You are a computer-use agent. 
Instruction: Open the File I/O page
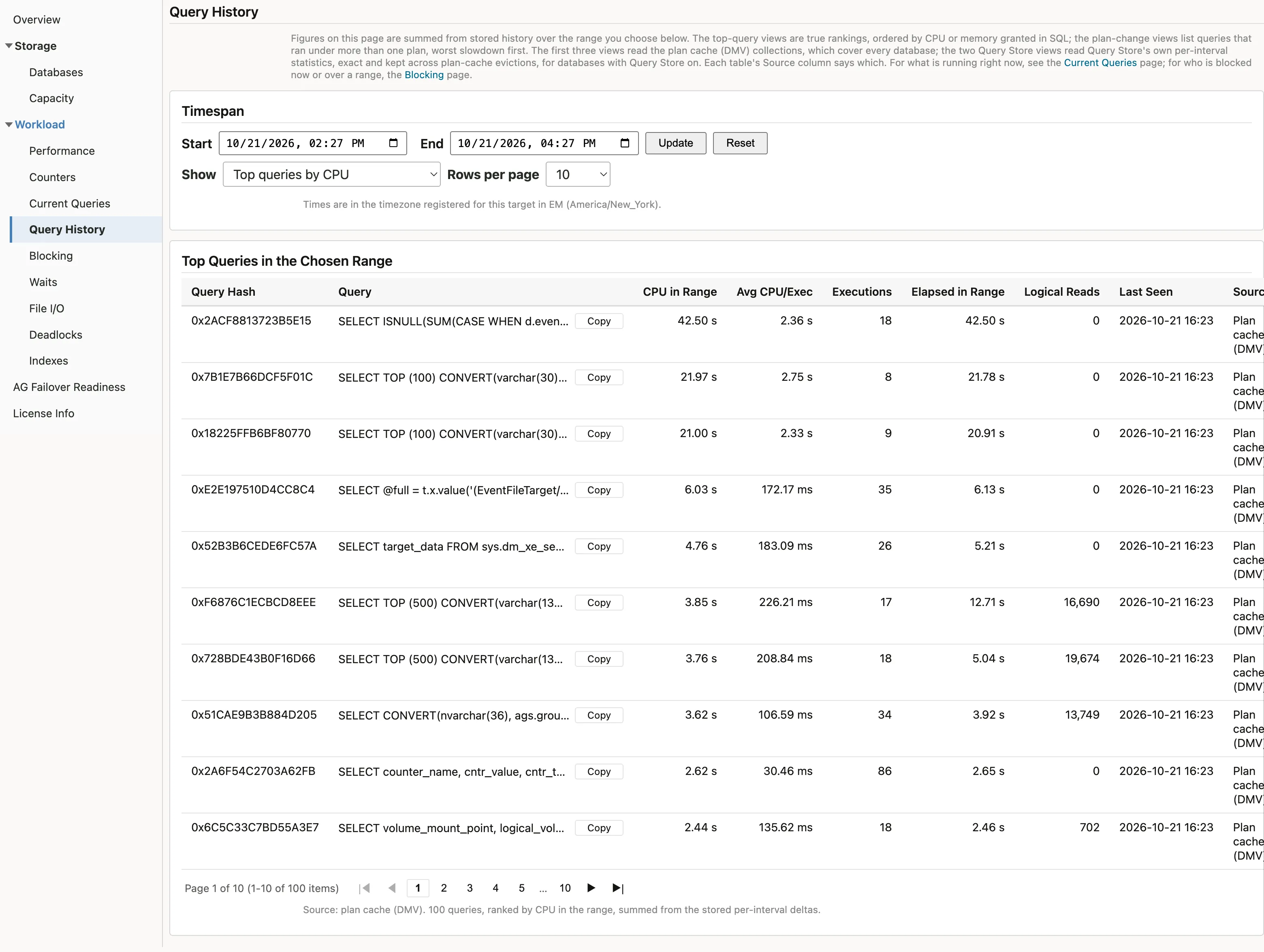(46, 309)
